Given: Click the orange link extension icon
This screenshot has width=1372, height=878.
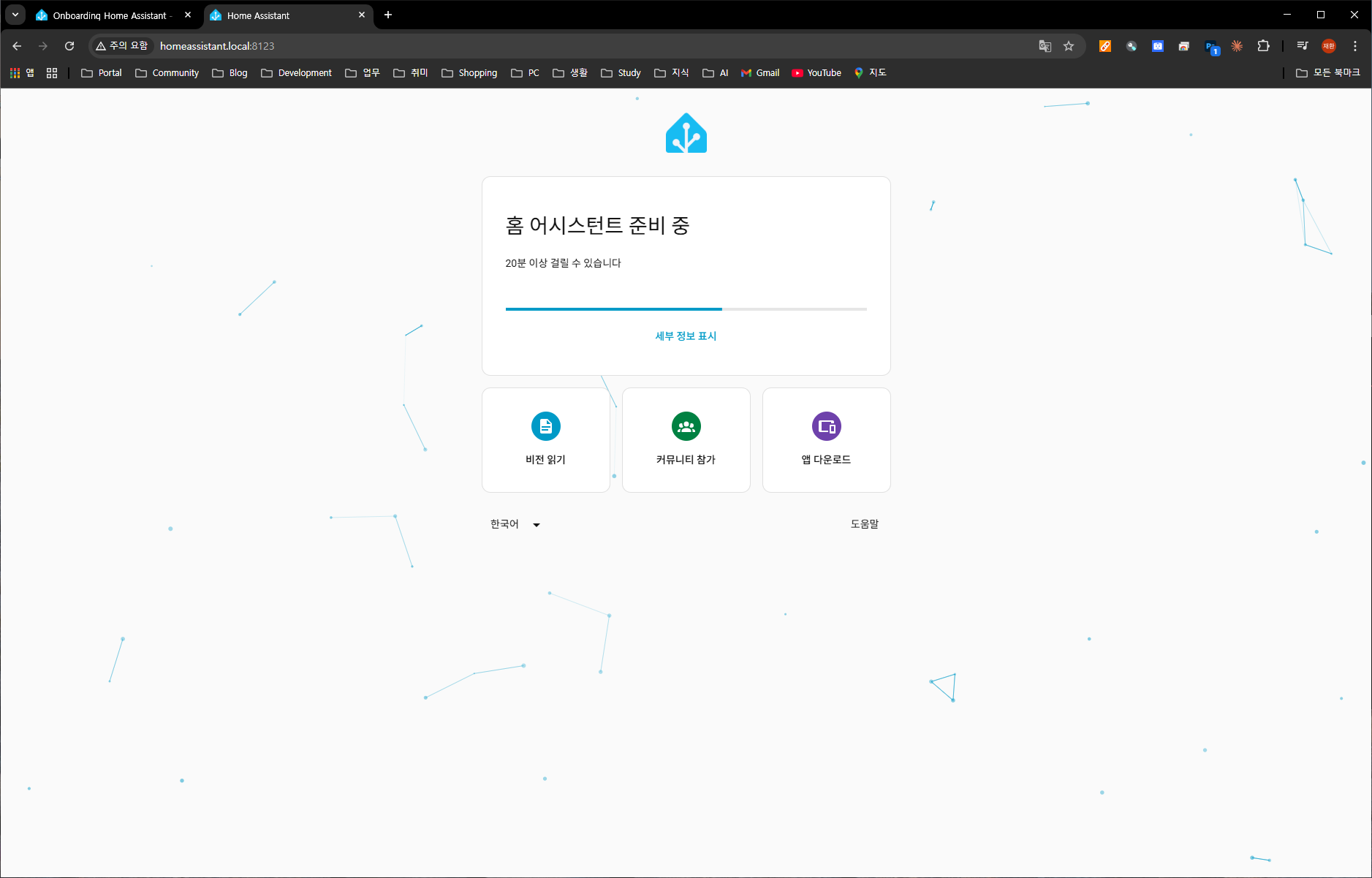Looking at the screenshot, I should [1105, 46].
